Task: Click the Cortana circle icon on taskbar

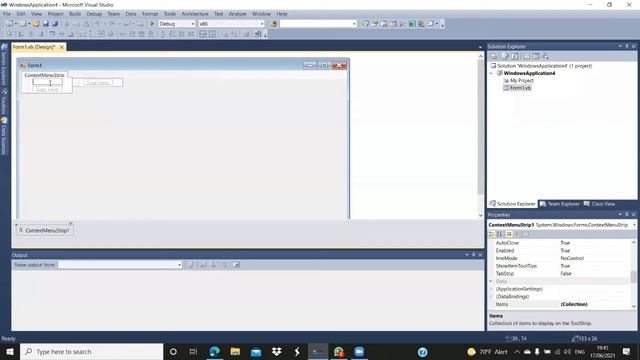Action: tap(173, 351)
